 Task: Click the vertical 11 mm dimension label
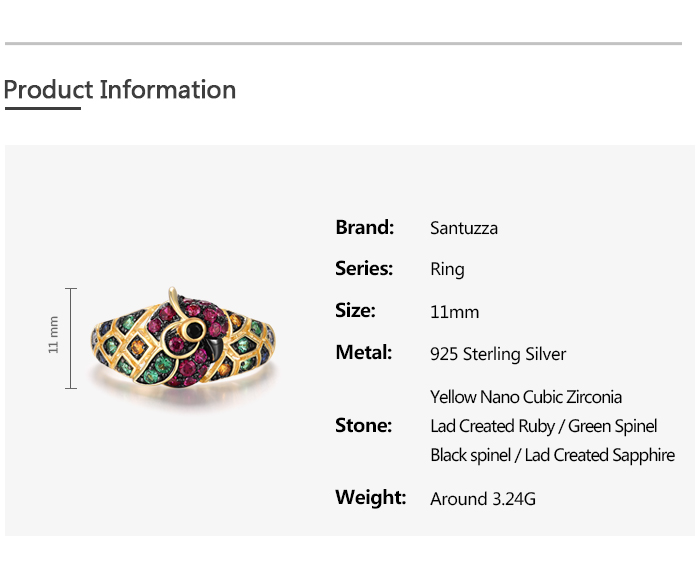click(54, 334)
